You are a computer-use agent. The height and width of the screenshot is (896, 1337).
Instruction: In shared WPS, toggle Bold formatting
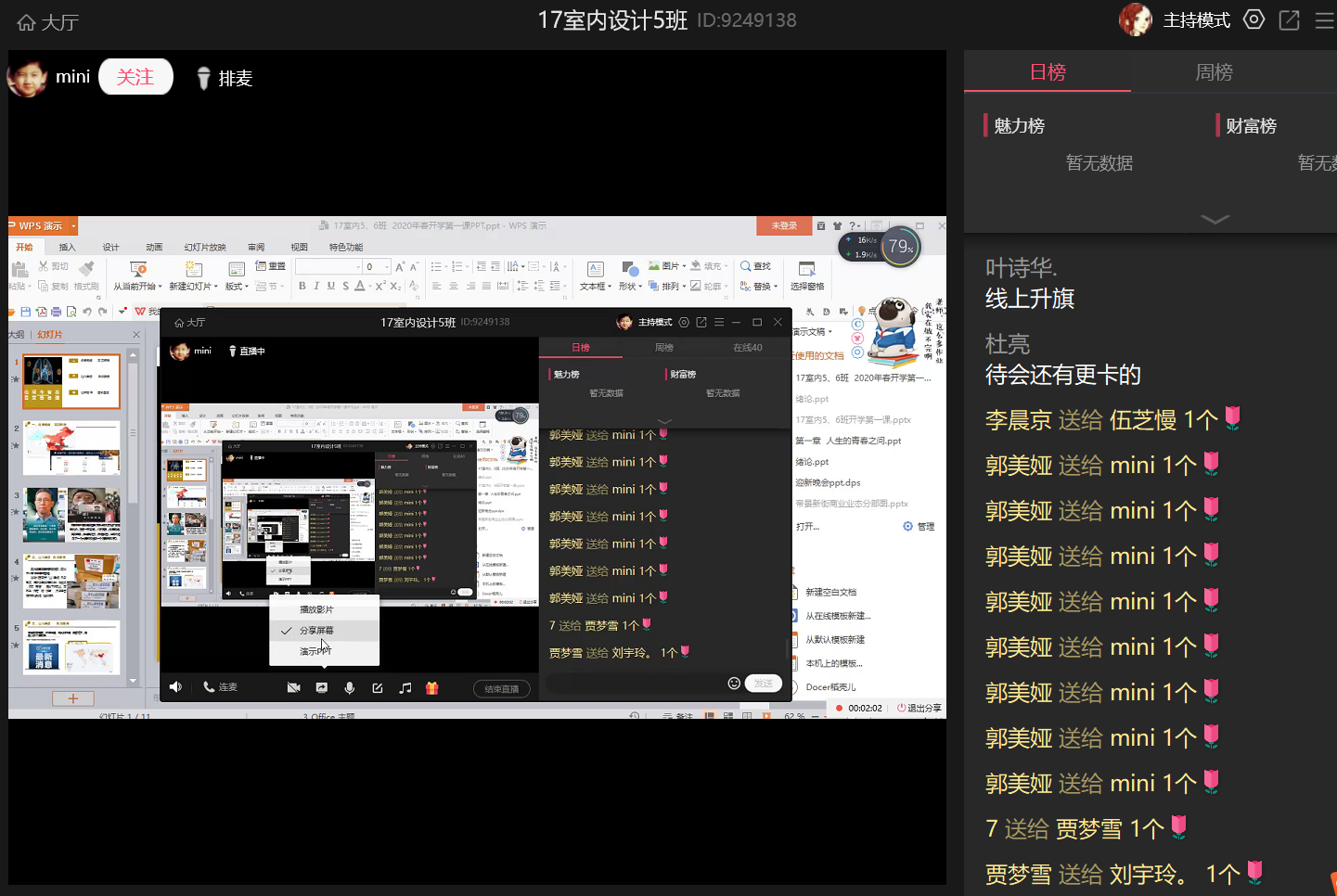click(x=302, y=287)
